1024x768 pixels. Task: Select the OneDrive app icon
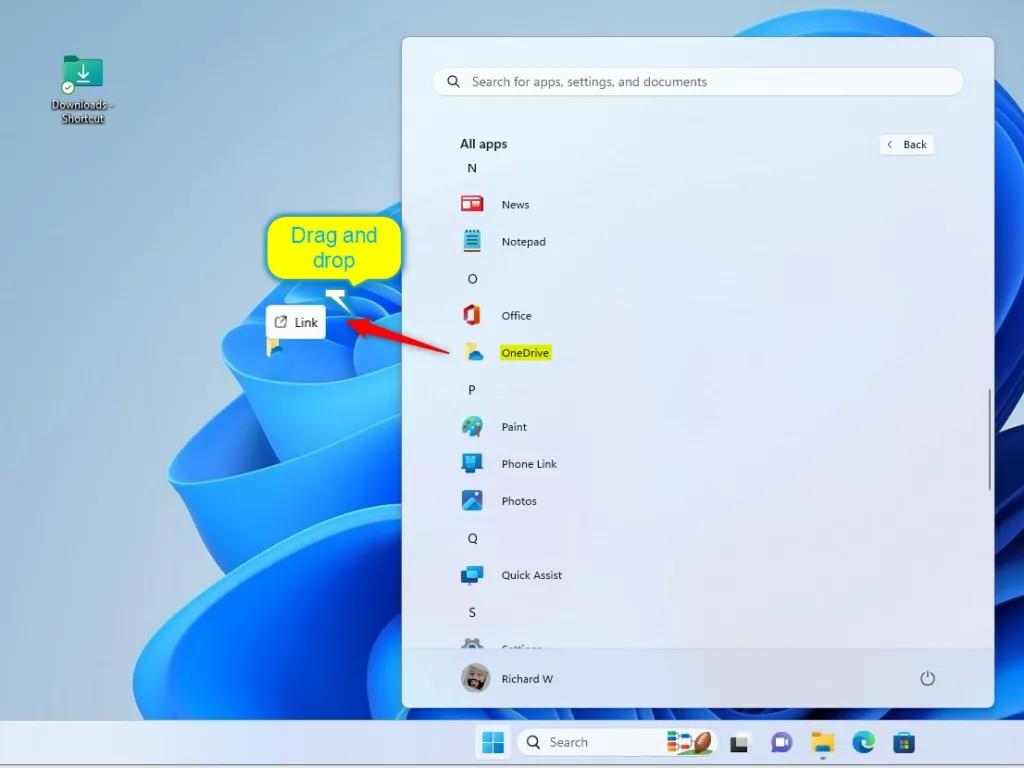click(x=473, y=353)
